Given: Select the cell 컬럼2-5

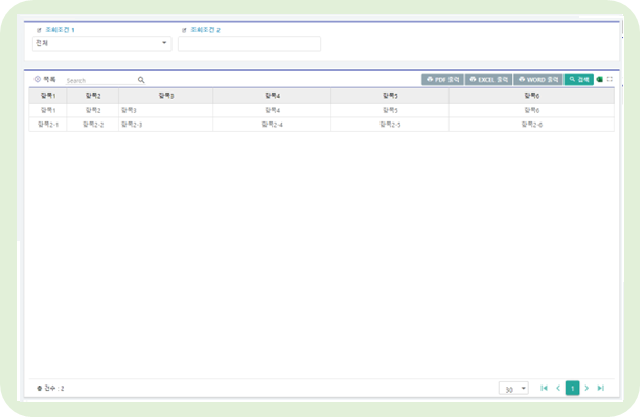Looking at the screenshot, I should tap(390, 124).
